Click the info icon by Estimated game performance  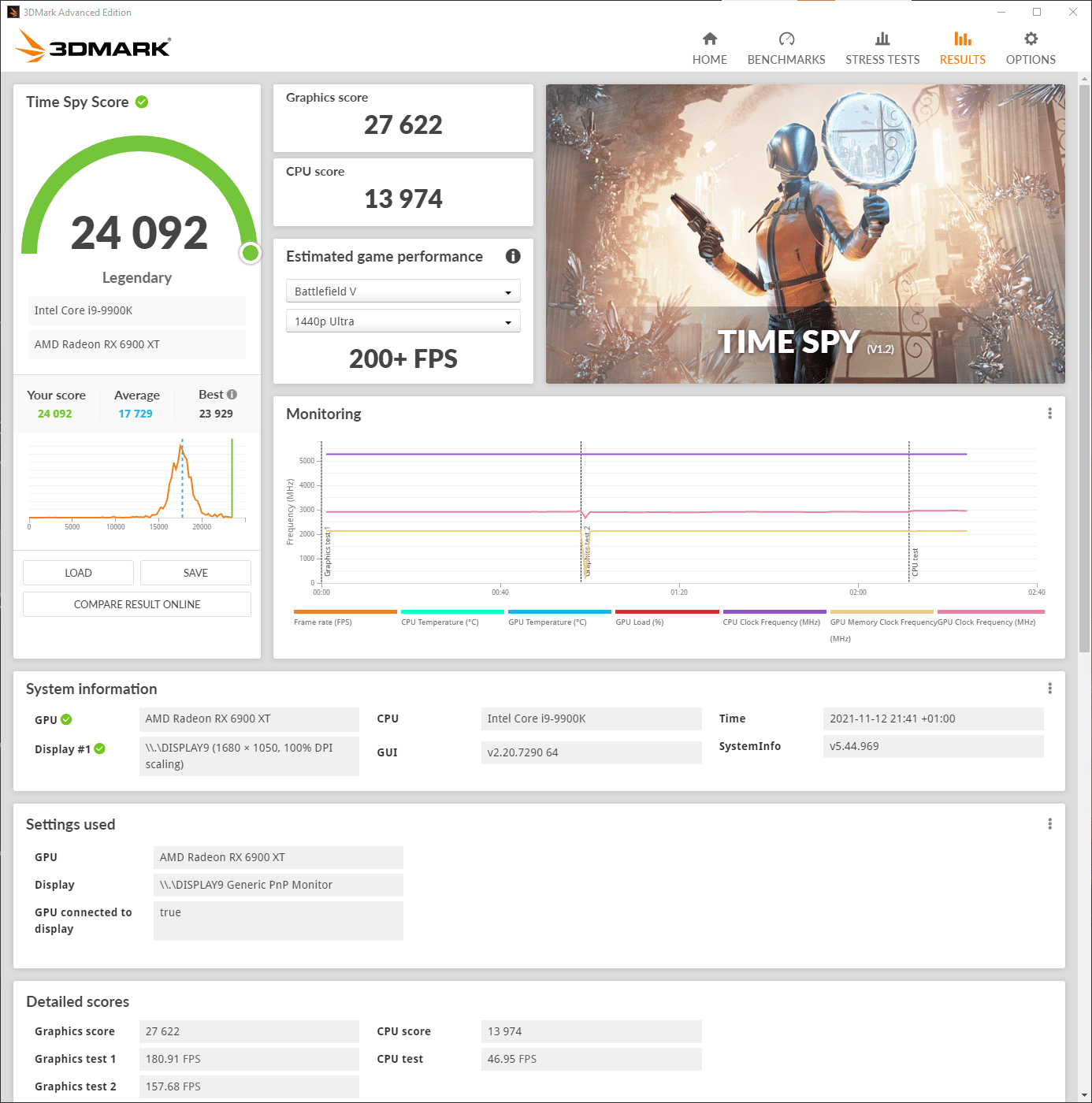point(513,256)
